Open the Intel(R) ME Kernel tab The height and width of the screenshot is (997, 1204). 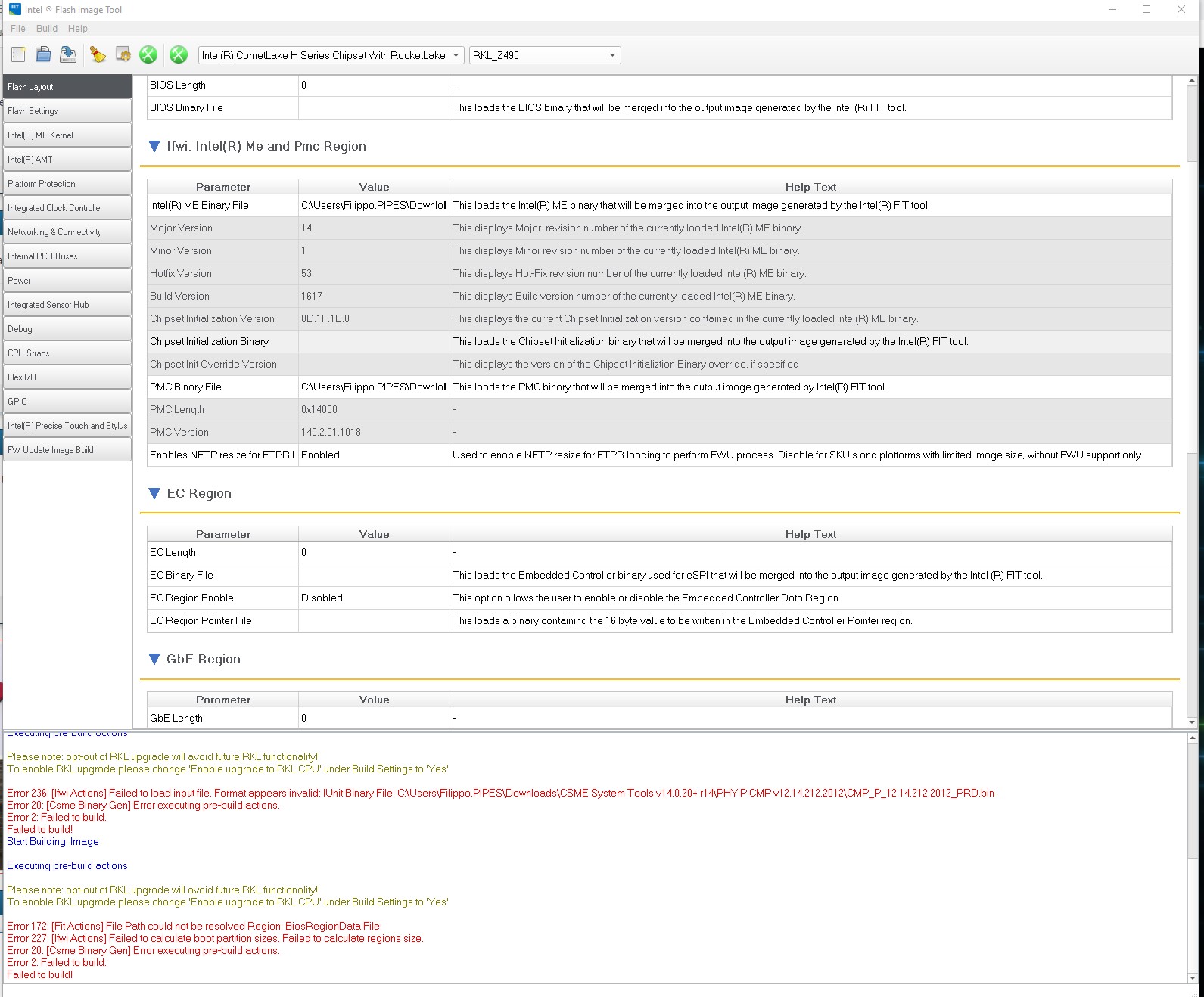(x=67, y=135)
